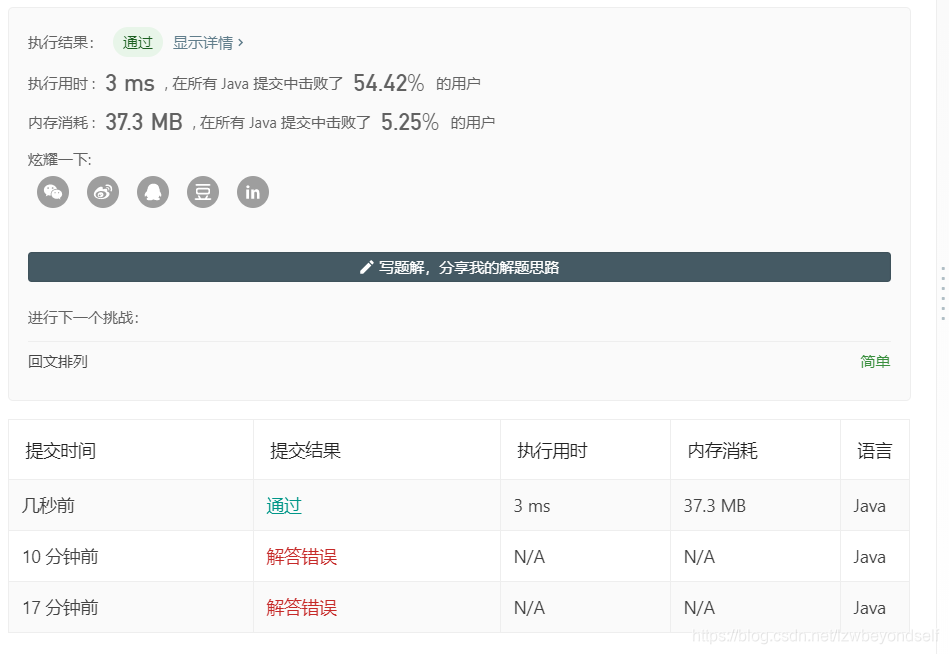Share result via Douban icon

(x=203, y=192)
